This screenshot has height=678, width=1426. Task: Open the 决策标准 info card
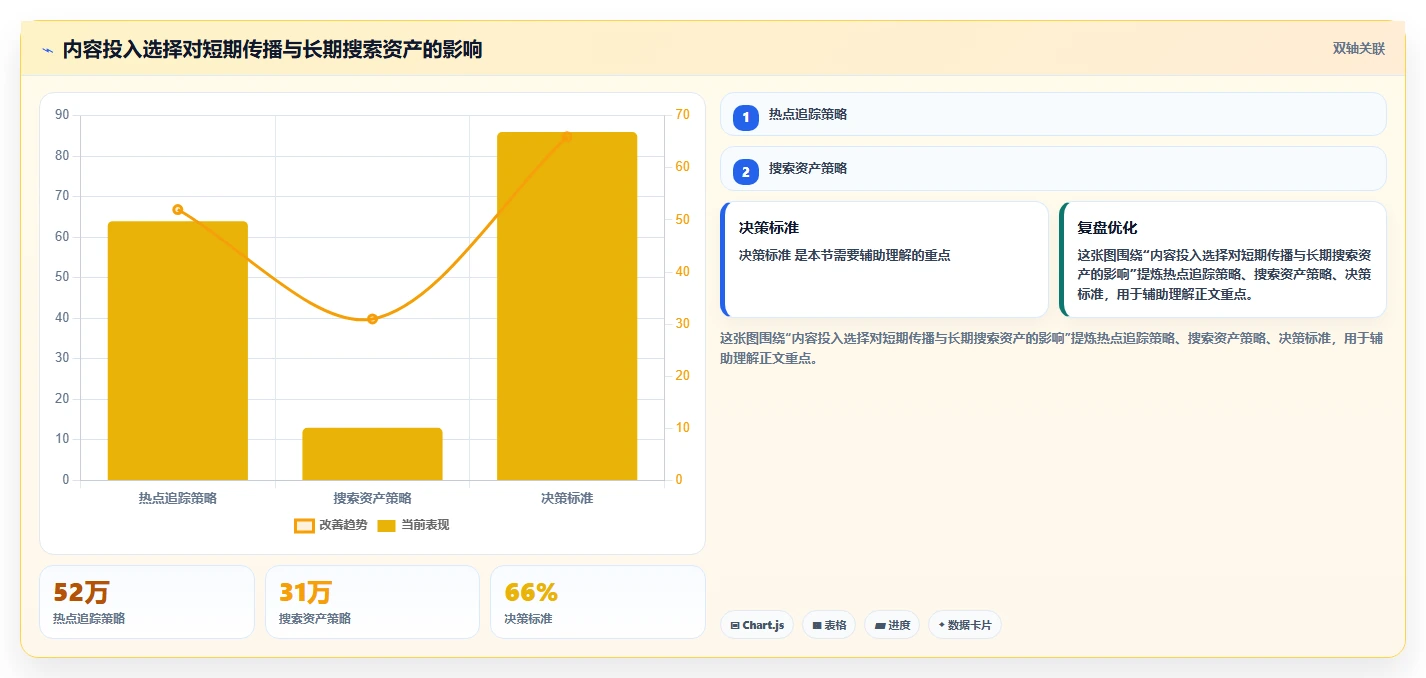click(884, 259)
